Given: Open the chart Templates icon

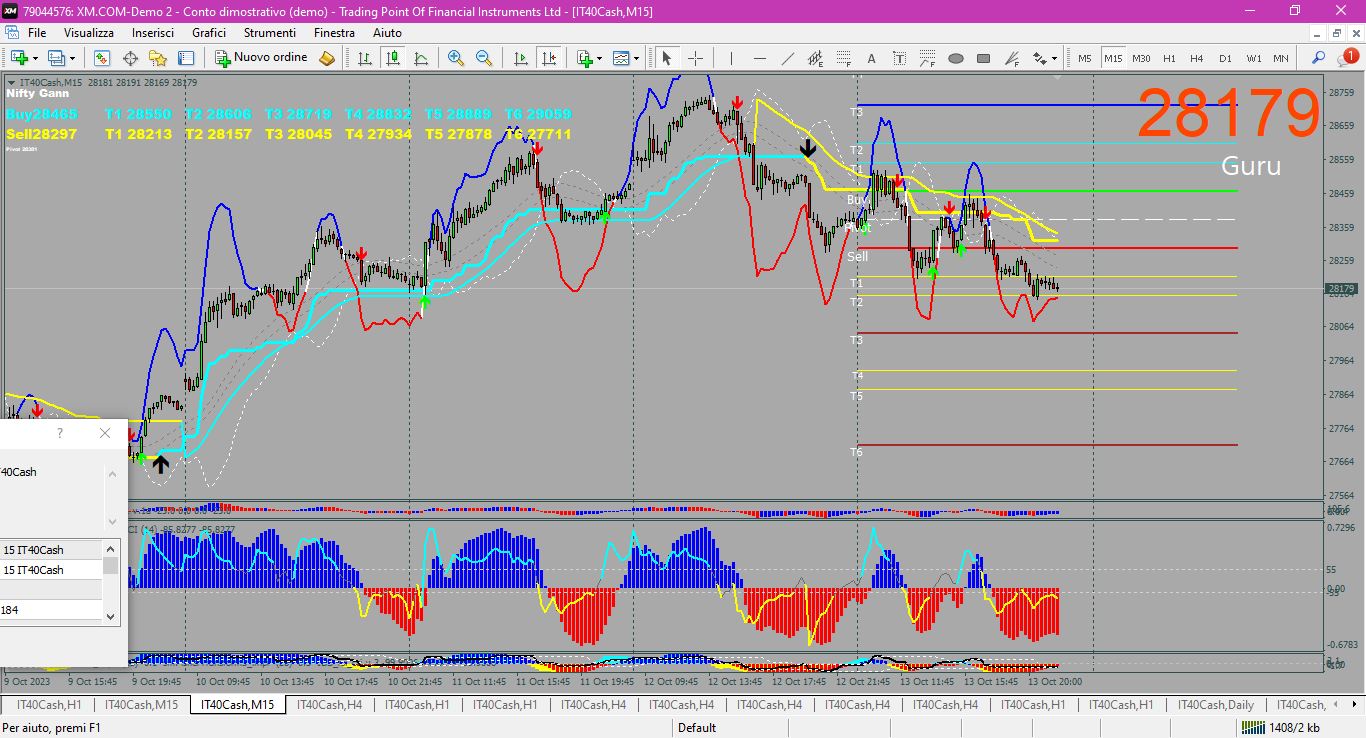Looking at the screenshot, I should click(x=622, y=58).
